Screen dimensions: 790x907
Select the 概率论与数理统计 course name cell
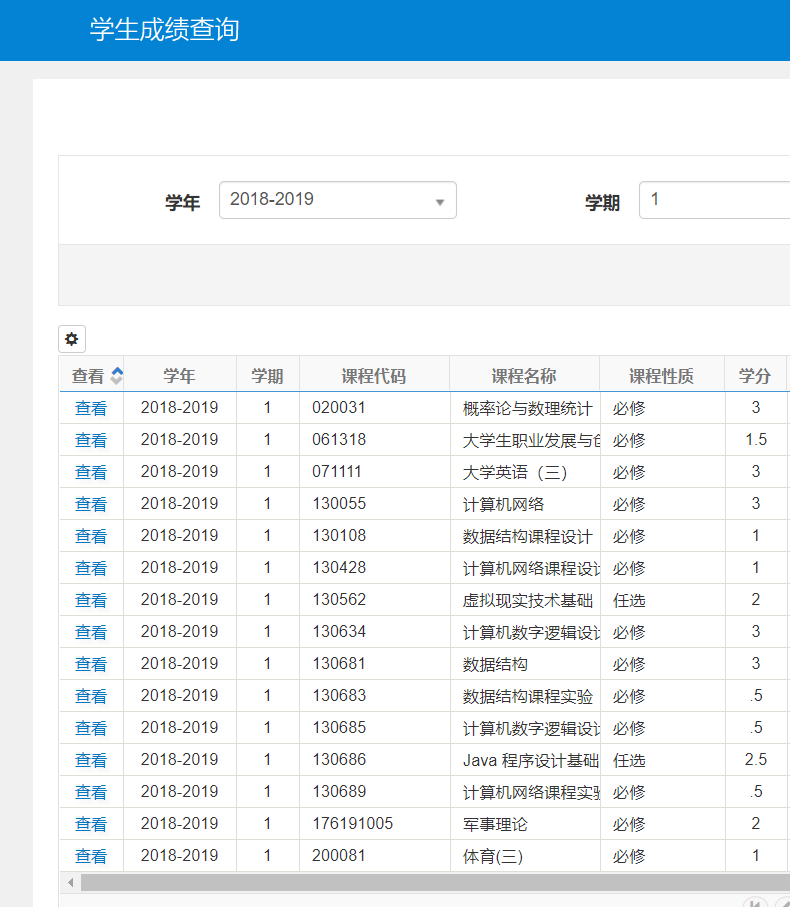525,408
